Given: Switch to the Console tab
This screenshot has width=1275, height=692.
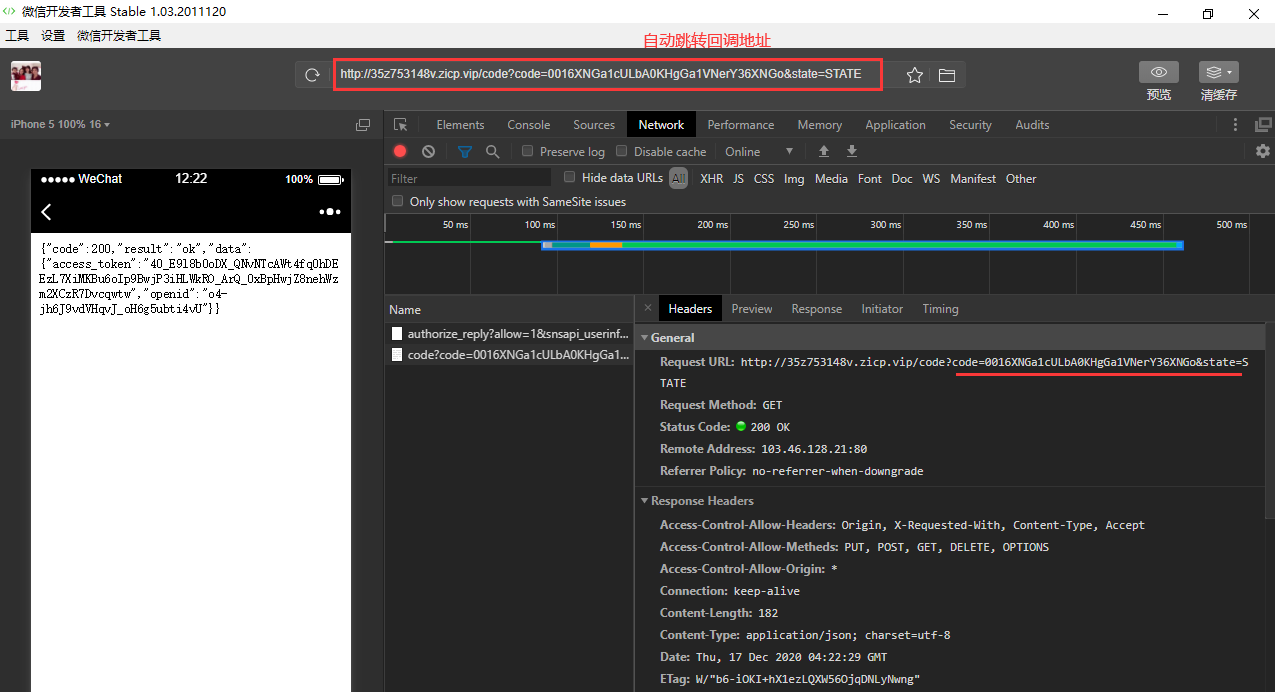Looking at the screenshot, I should [x=528, y=125].
